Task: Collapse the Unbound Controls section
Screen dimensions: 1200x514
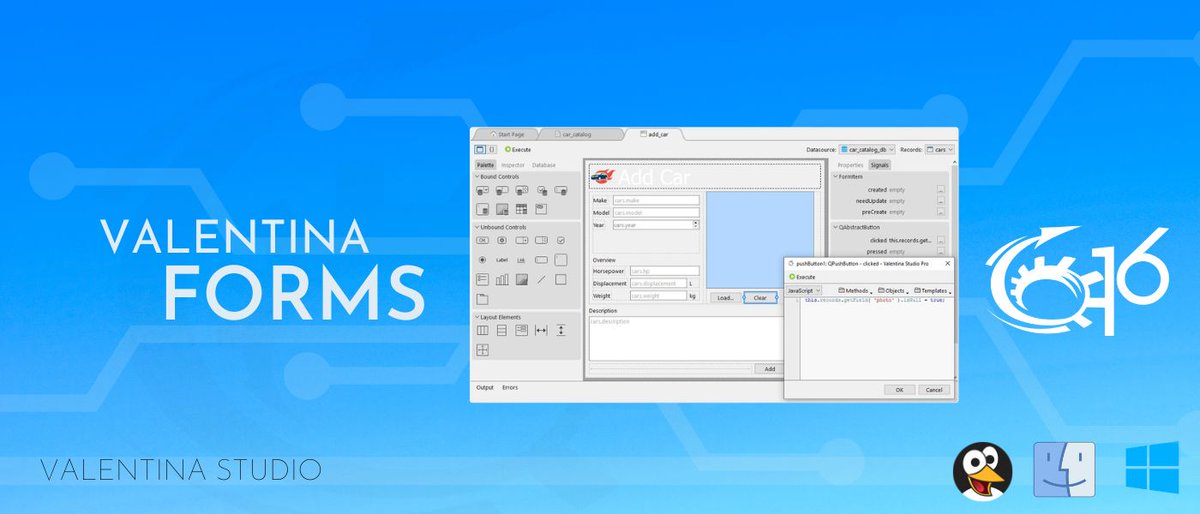Action: [x=477, y=227]
